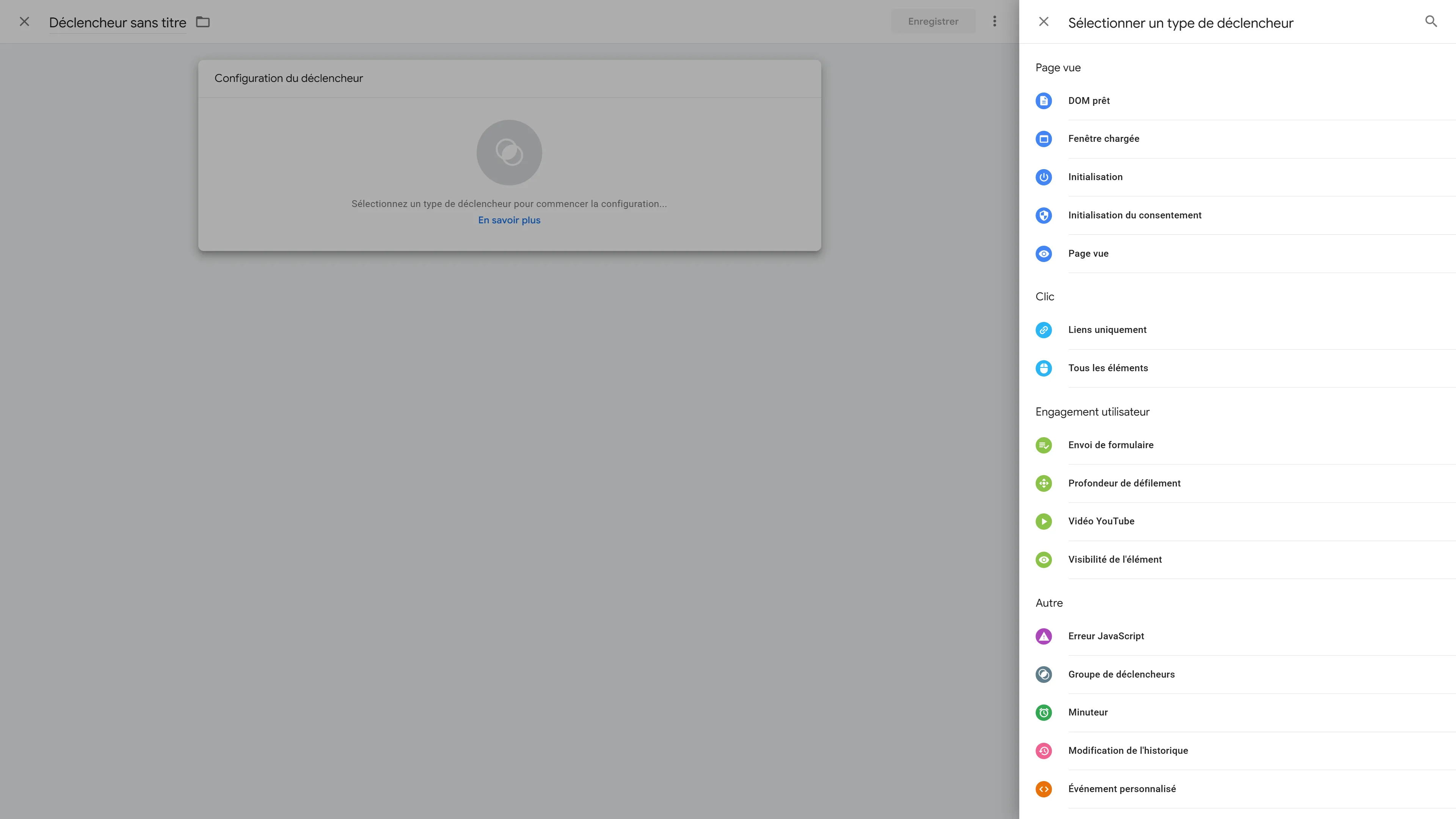Viewport: 1456px width, 819px height.
Task: Click the Événement personnalisé code icon
Action: [1043, 789]
